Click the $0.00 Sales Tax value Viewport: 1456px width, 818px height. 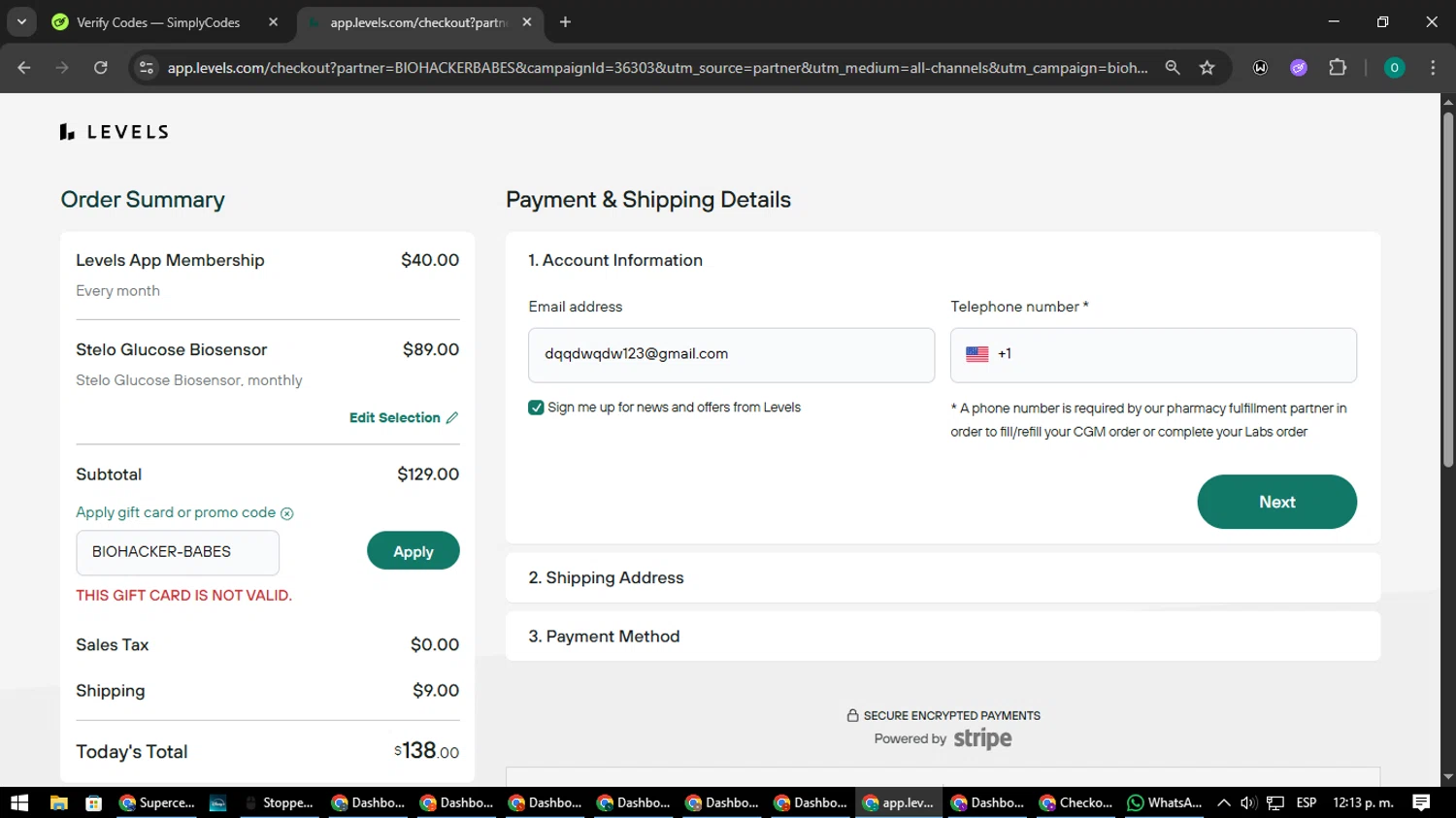[435, 645]
